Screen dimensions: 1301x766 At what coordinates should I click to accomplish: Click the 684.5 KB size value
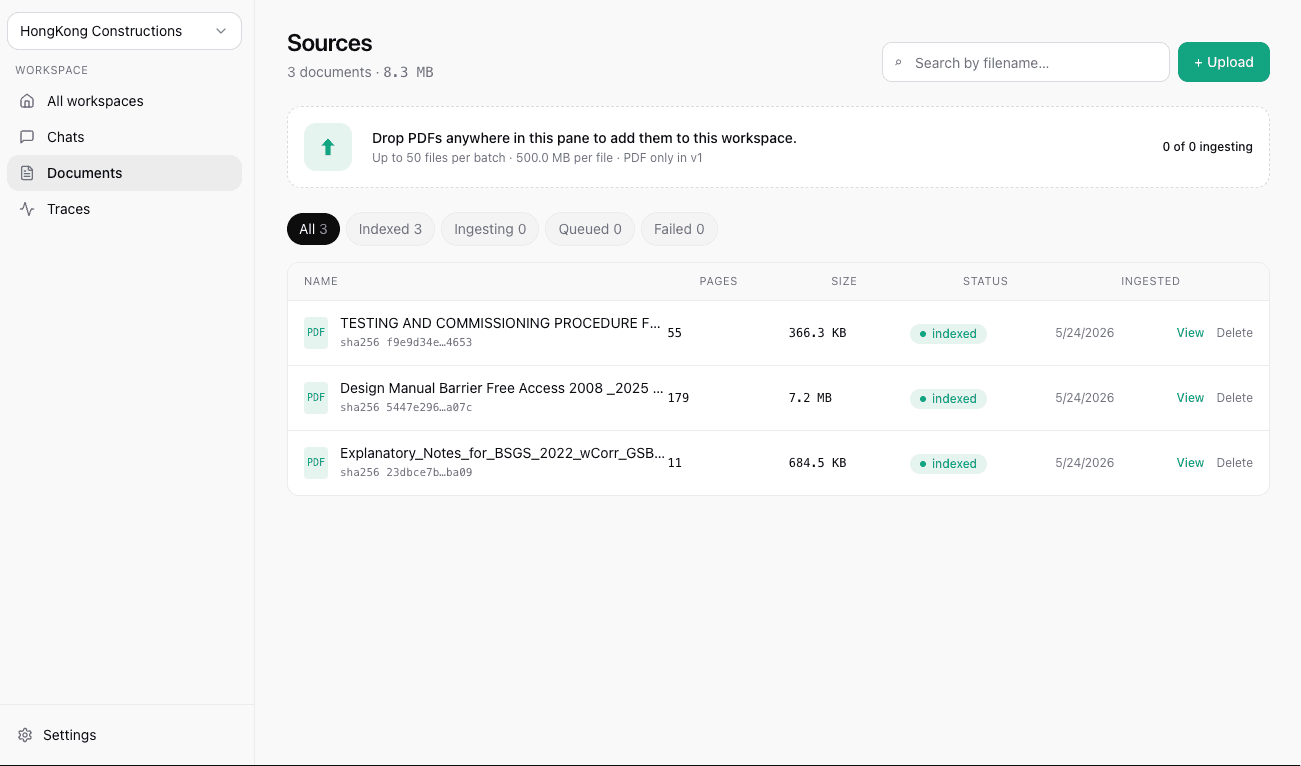817,463
